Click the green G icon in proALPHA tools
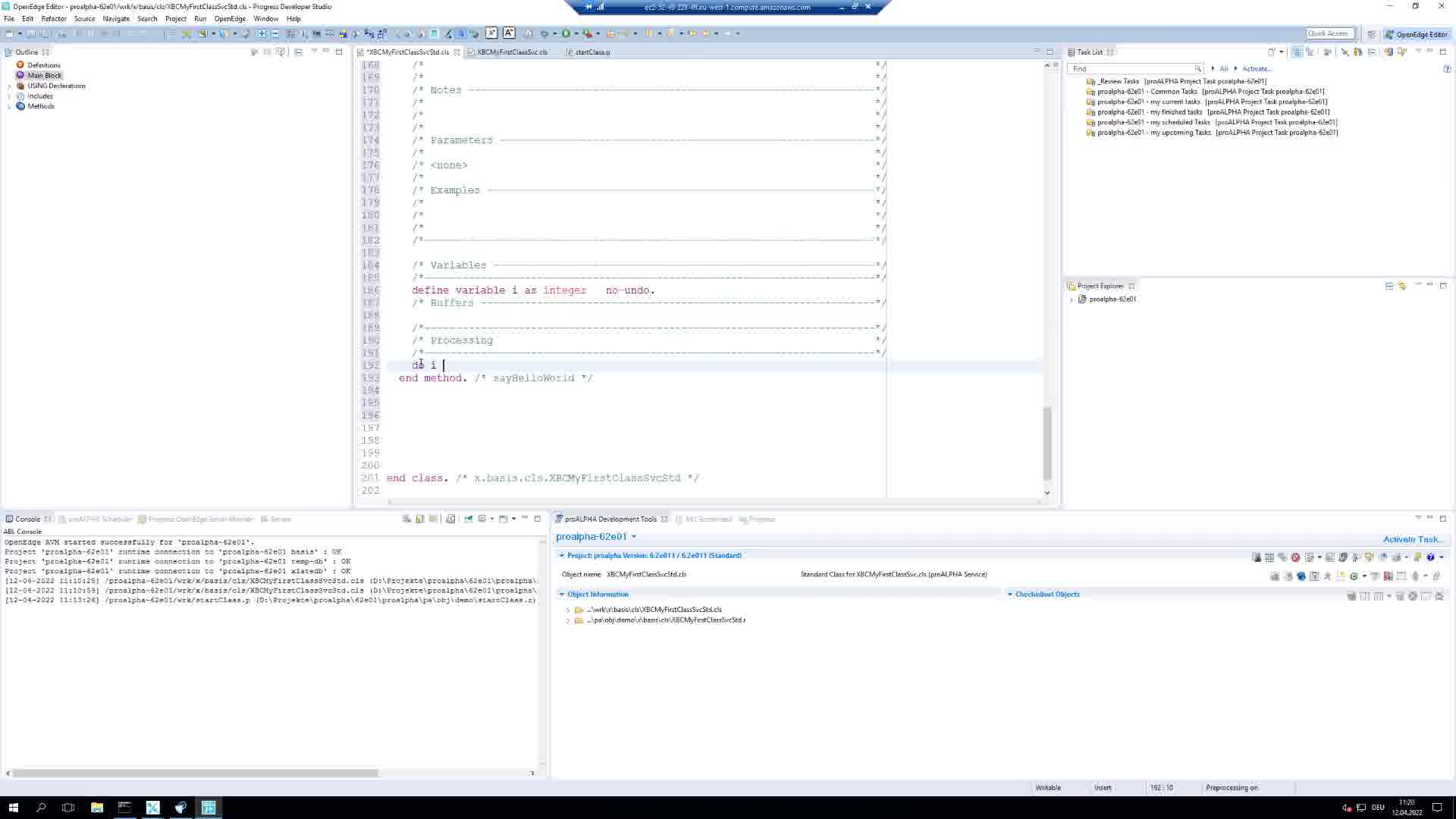 [1354, 576]
